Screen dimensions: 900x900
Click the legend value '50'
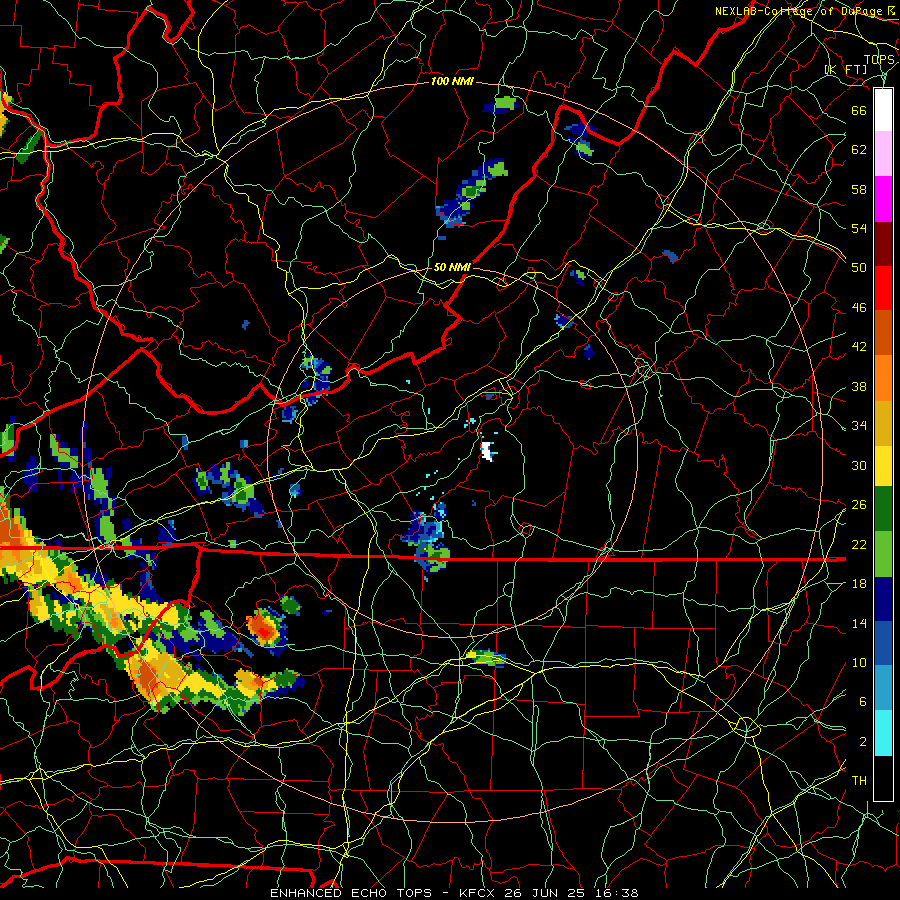pos(859,268)
